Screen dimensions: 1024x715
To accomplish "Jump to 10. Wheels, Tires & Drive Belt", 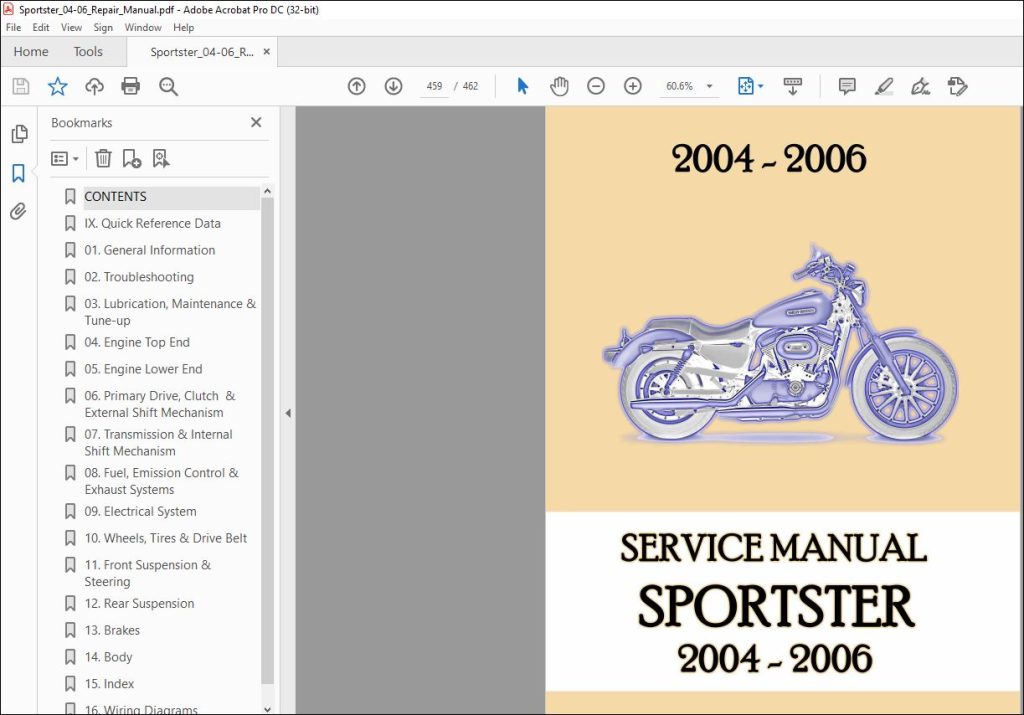I will [x=166, y=538].
